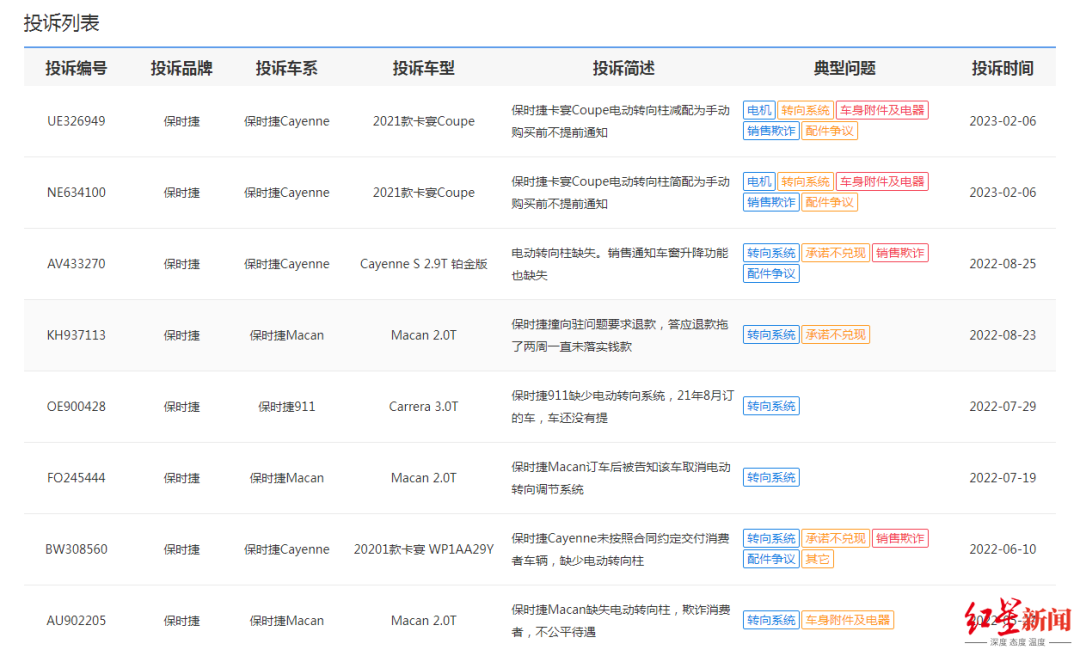
Task: Open description starting 保时捷Macan订车后
Action: click(621, 478)
